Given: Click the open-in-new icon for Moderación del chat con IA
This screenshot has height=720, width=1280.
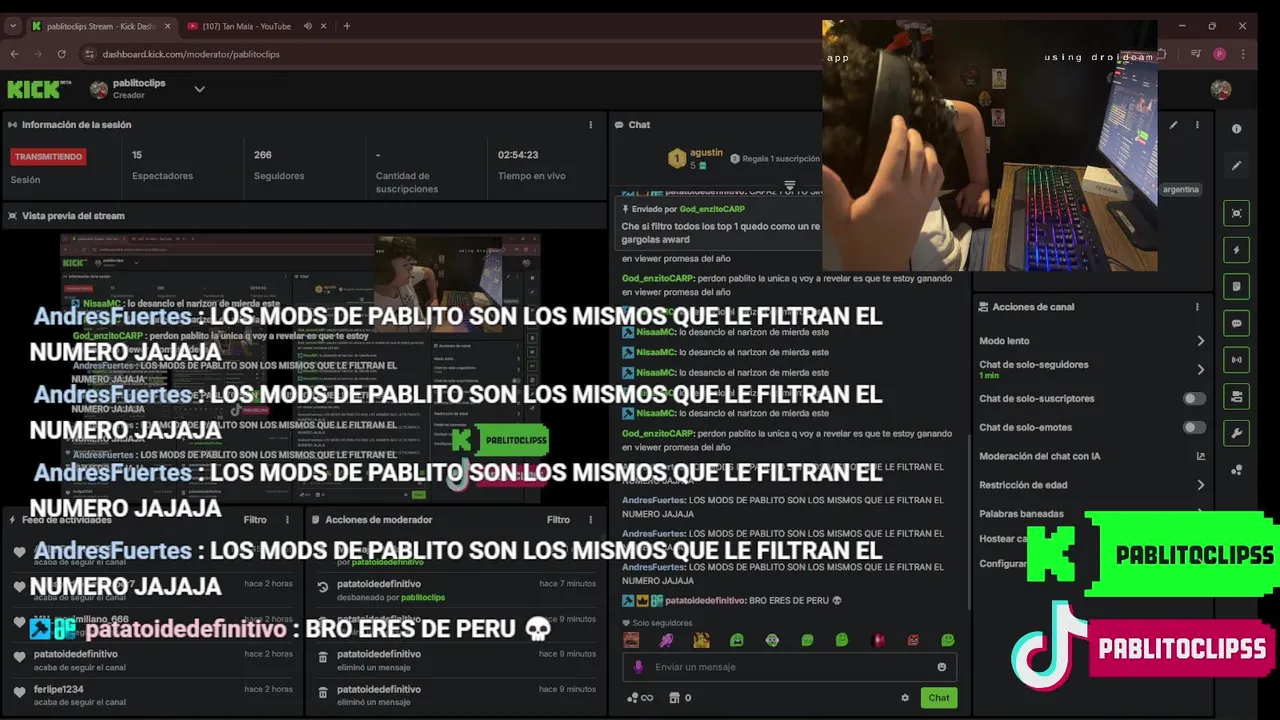Looking at the screenshot, I should pos(1201,456).
